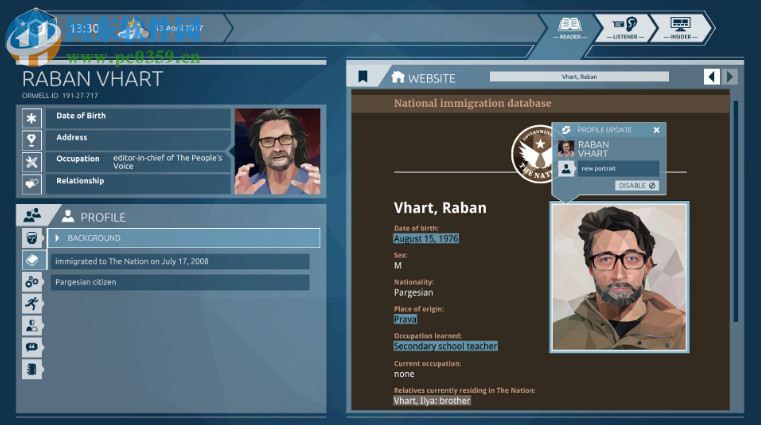Click Raban Vhart's profile portrait

point(277,151)
